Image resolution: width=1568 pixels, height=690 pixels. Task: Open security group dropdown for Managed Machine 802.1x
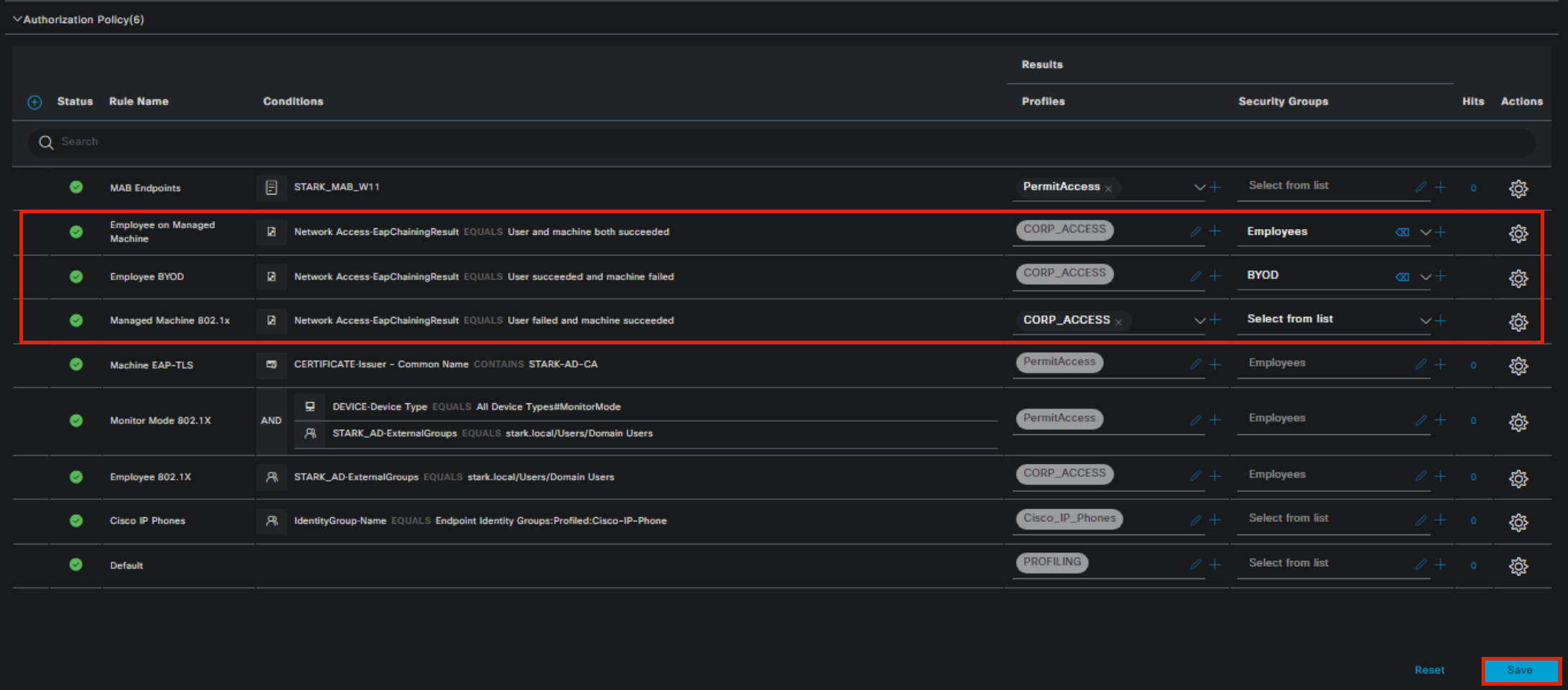click(x=1425, y=321)
